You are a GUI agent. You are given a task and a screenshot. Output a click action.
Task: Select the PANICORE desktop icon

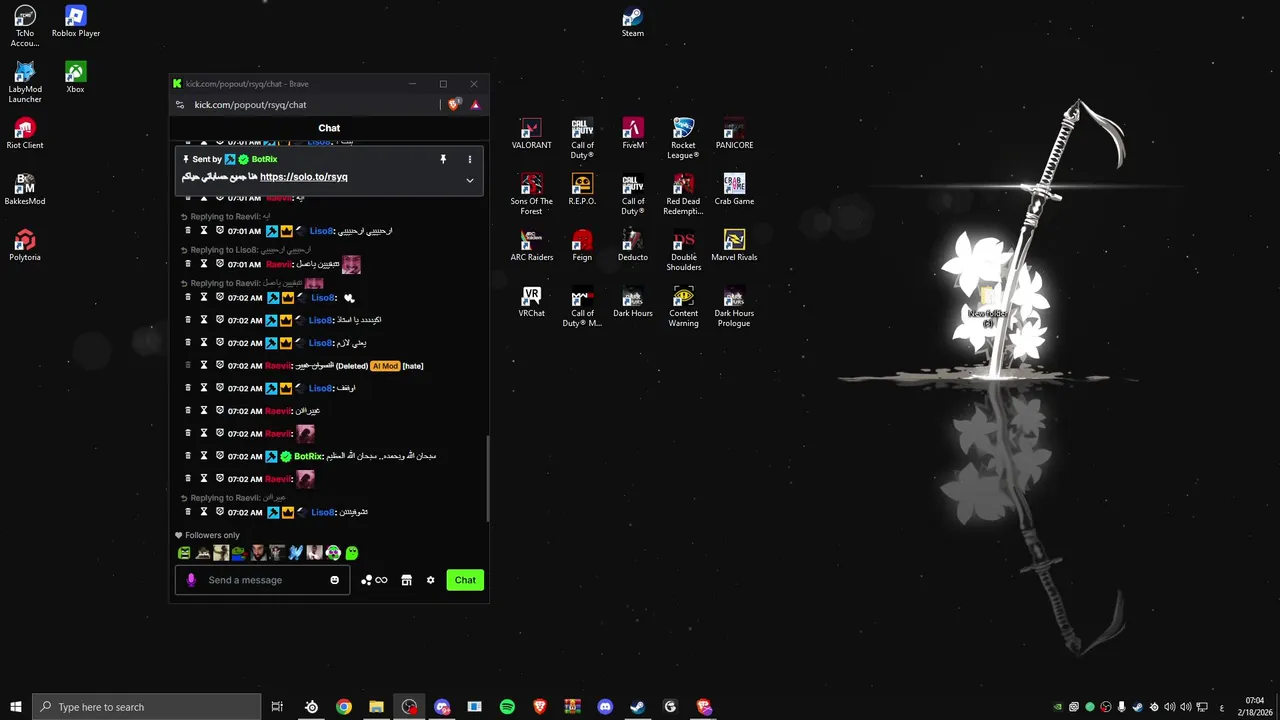pos(734,135)
